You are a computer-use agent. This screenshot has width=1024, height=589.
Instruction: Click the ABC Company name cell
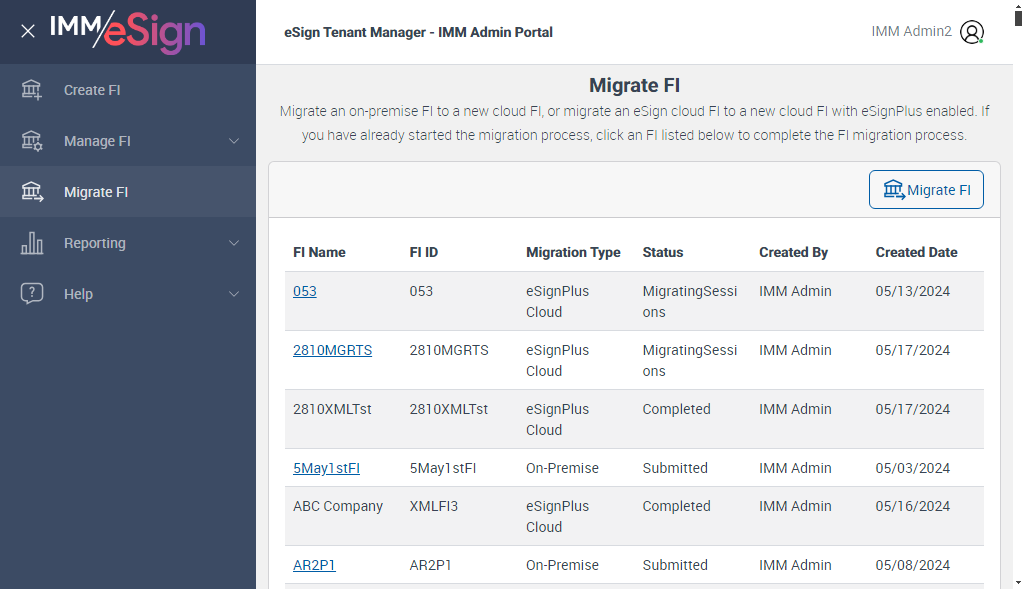click(x=338, y=506)
